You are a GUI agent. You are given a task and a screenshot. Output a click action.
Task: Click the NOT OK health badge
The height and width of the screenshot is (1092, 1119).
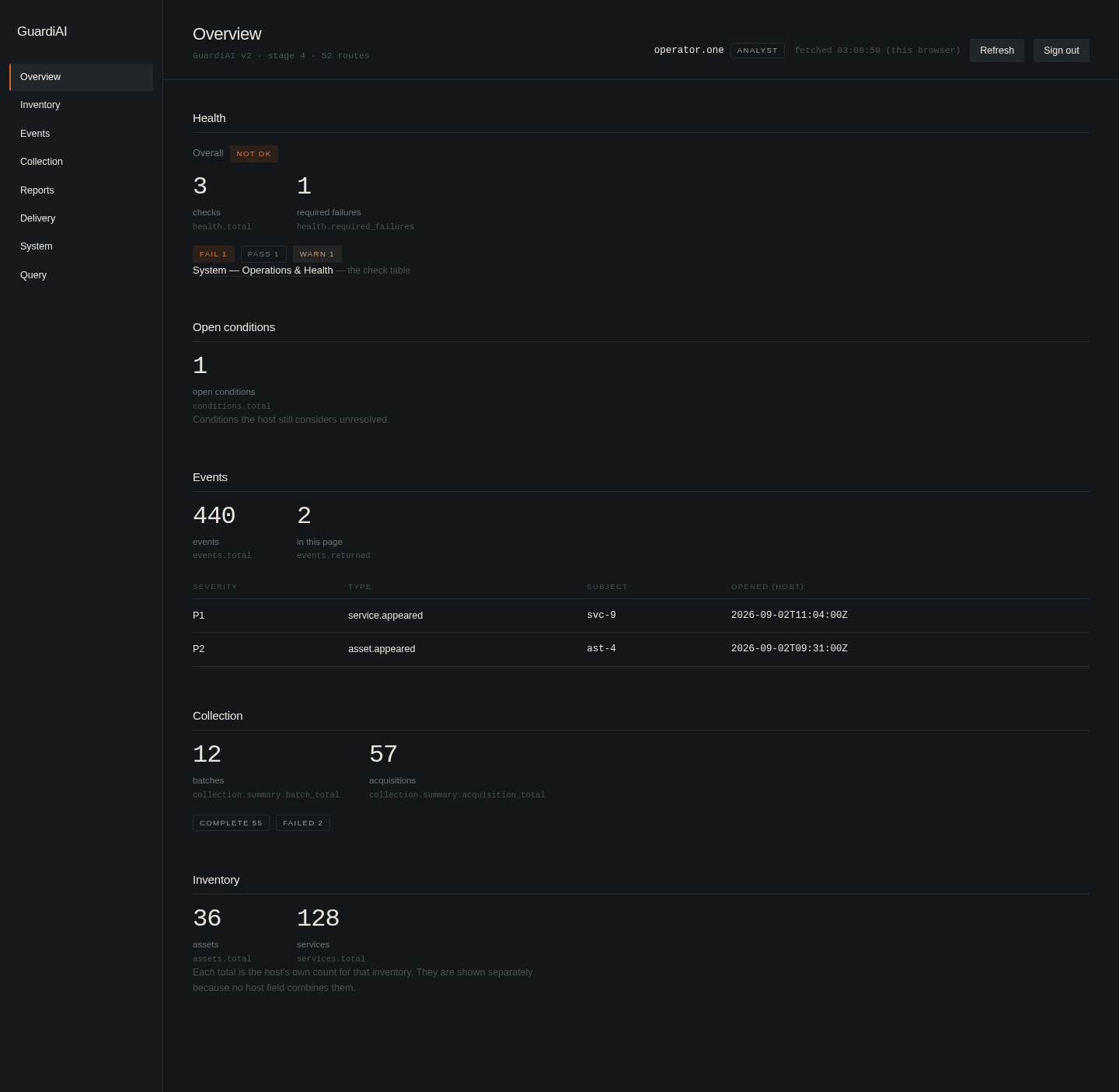[x=254, y=154]
